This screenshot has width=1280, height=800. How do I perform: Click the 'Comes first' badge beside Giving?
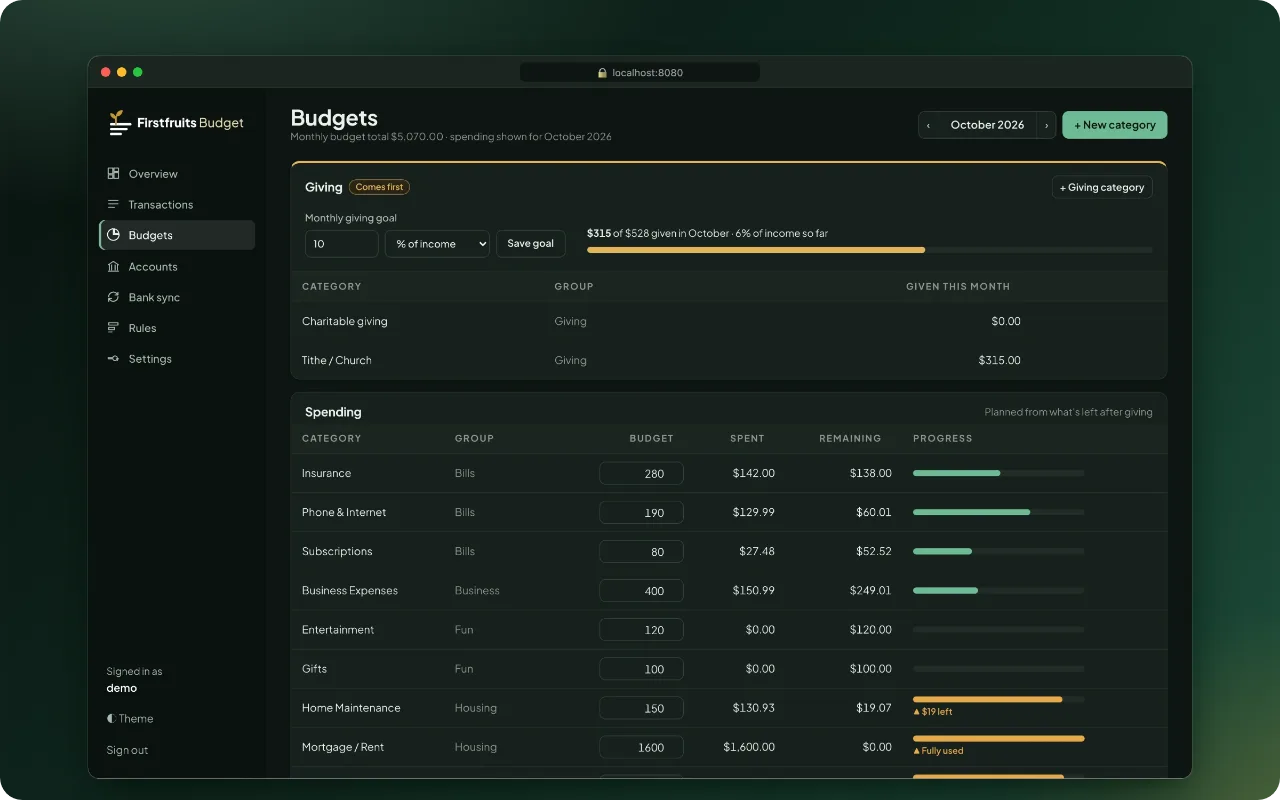pos(380,187)
